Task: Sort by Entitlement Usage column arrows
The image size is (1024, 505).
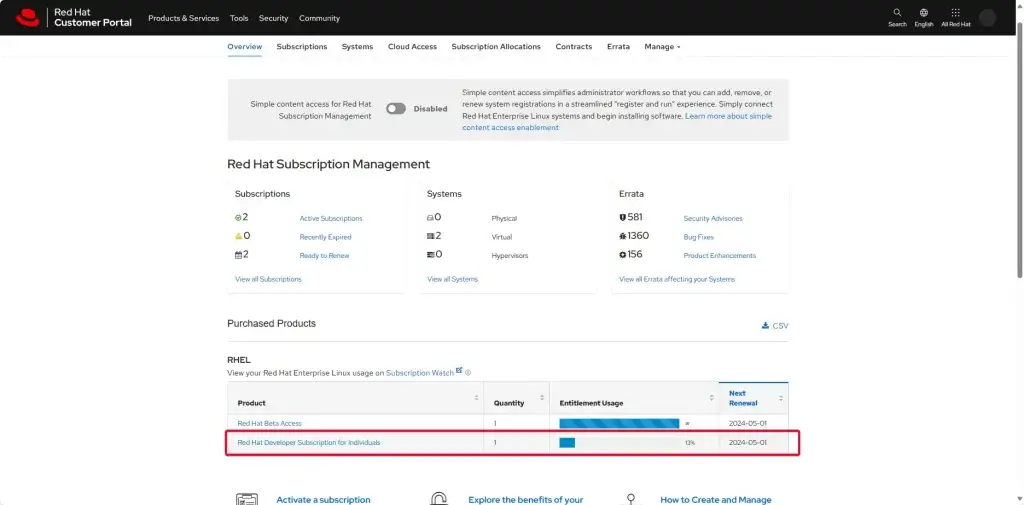Action: click(x=711, y=398)
